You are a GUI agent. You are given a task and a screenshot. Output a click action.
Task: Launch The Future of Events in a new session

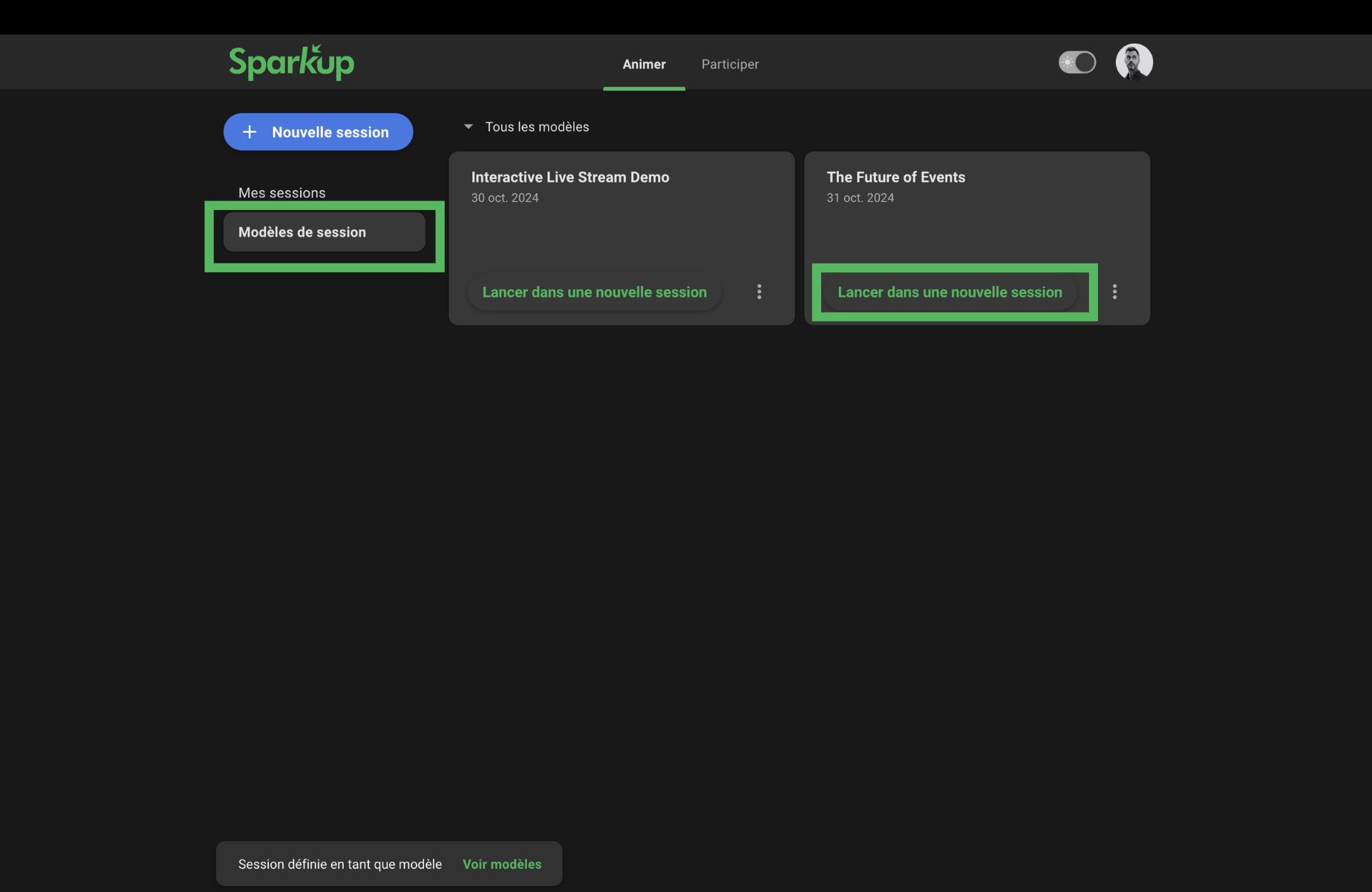click(x=950, y=292)
